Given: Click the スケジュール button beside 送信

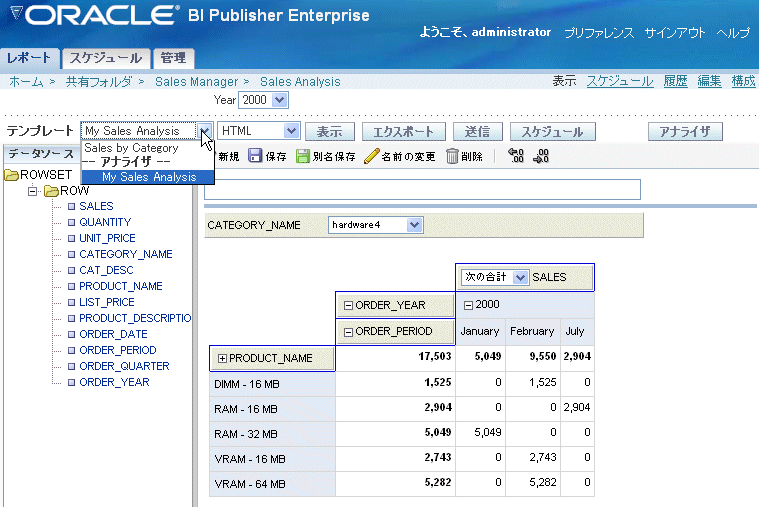Looking at the screenshot, I should pyautogui.click(x=552, y=132).
